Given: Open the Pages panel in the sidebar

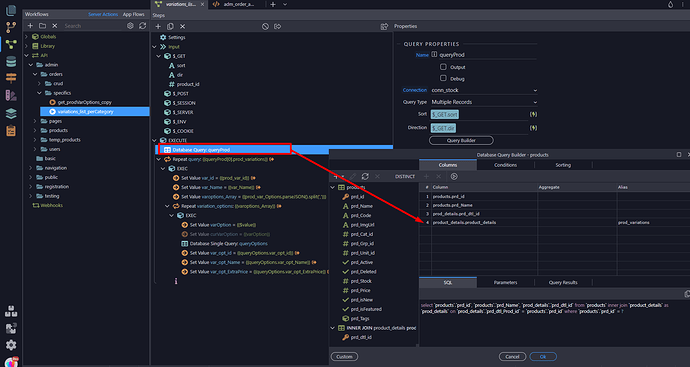Looking at the screenshot, I should pos(11,11).
